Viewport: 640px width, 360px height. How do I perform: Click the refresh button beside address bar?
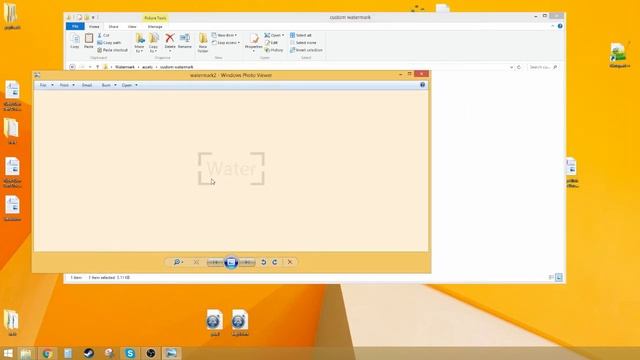click(x=519, y=67)
